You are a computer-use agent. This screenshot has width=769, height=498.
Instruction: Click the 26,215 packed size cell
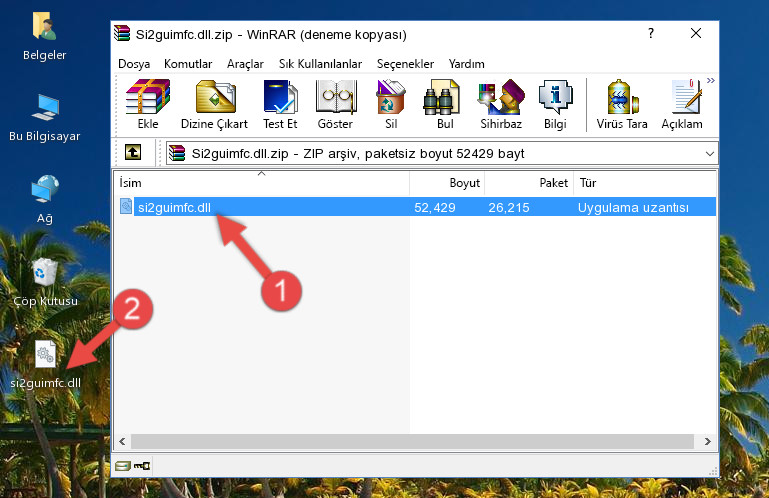509,208
